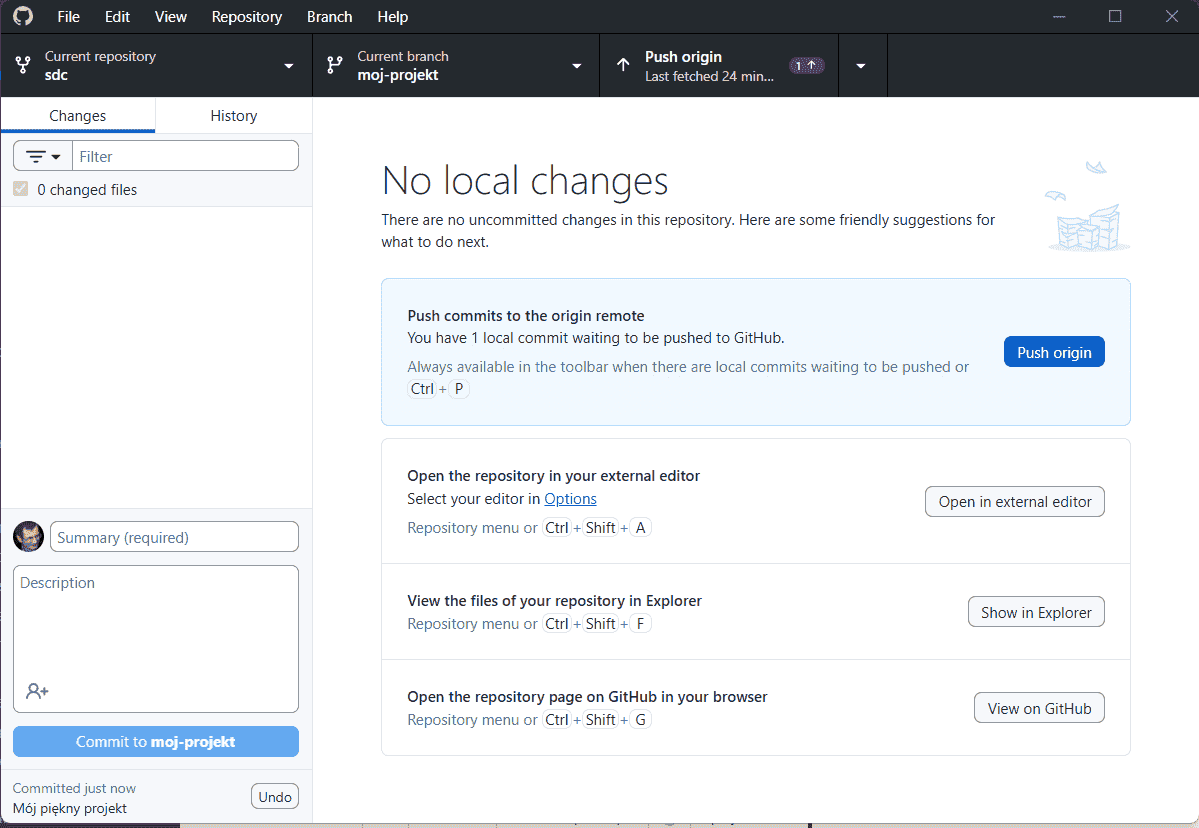Click the Summary (required) input field

click(x=173, y=536)
